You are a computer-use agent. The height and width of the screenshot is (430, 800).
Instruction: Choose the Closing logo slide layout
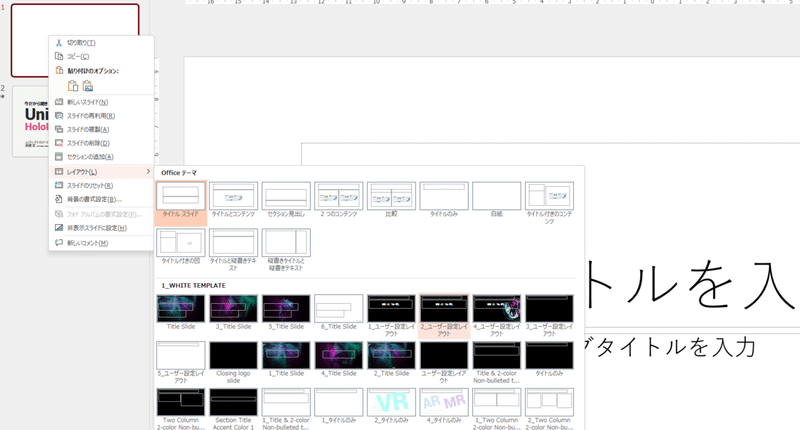point(233,362)
